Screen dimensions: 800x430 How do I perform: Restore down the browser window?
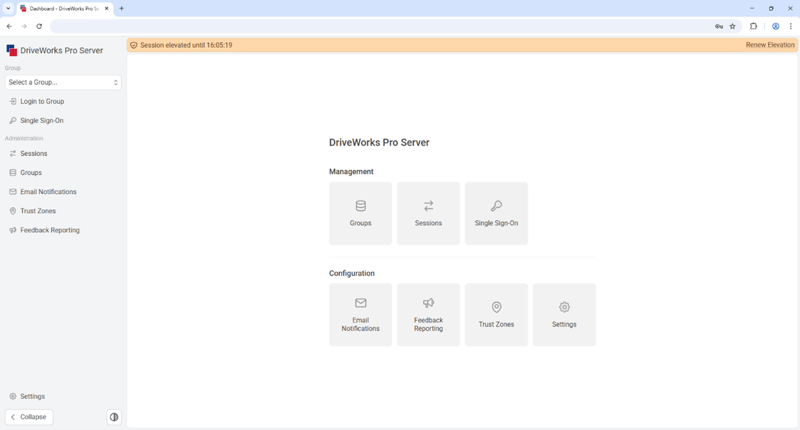point(771,8)
